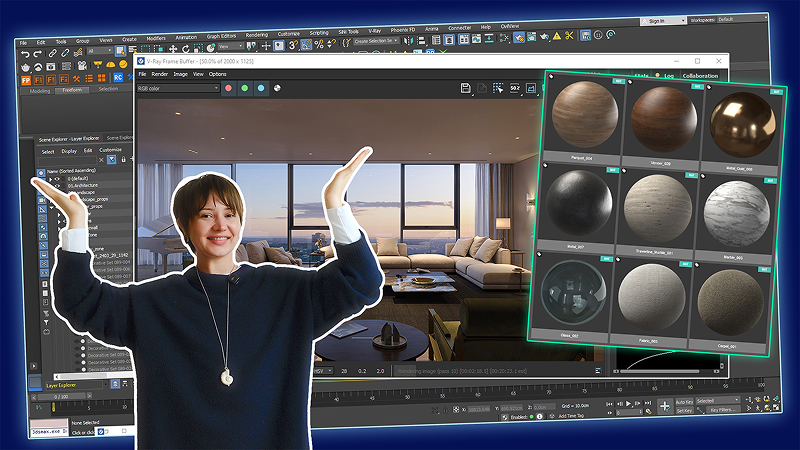Open Workspaces Default dropdown
The height and width of the screenshot is (450, 800).
click(741, 19)
